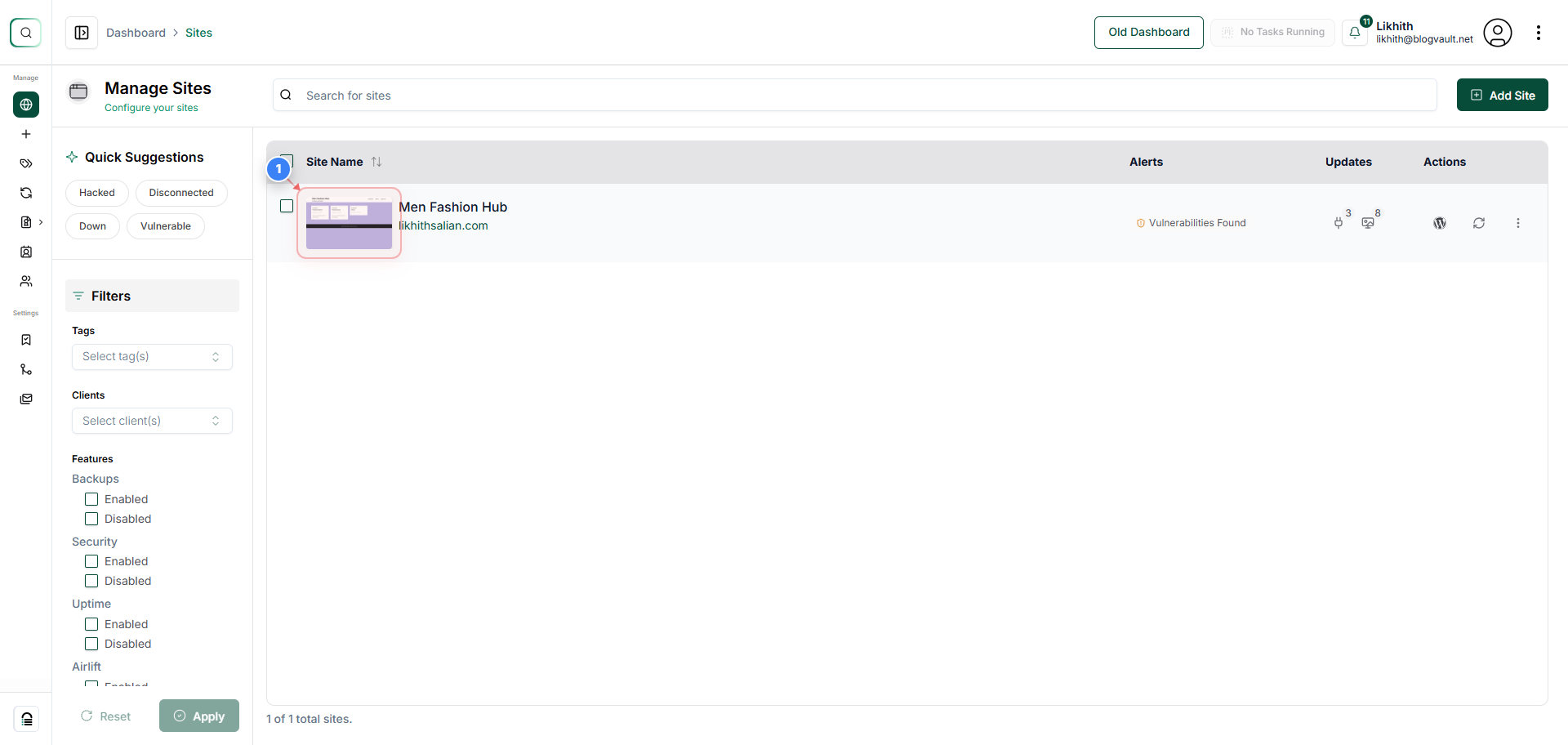
Task: Open the sync/refresh icon in sidebar
Action: pos(26,193)
